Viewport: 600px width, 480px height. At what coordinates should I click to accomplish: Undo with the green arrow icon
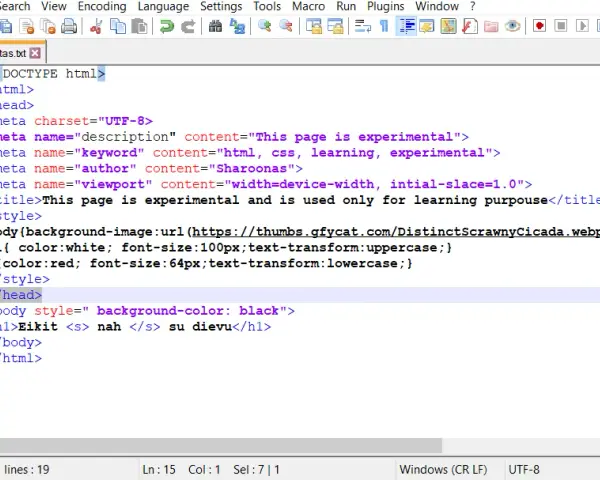pos(166,26)
